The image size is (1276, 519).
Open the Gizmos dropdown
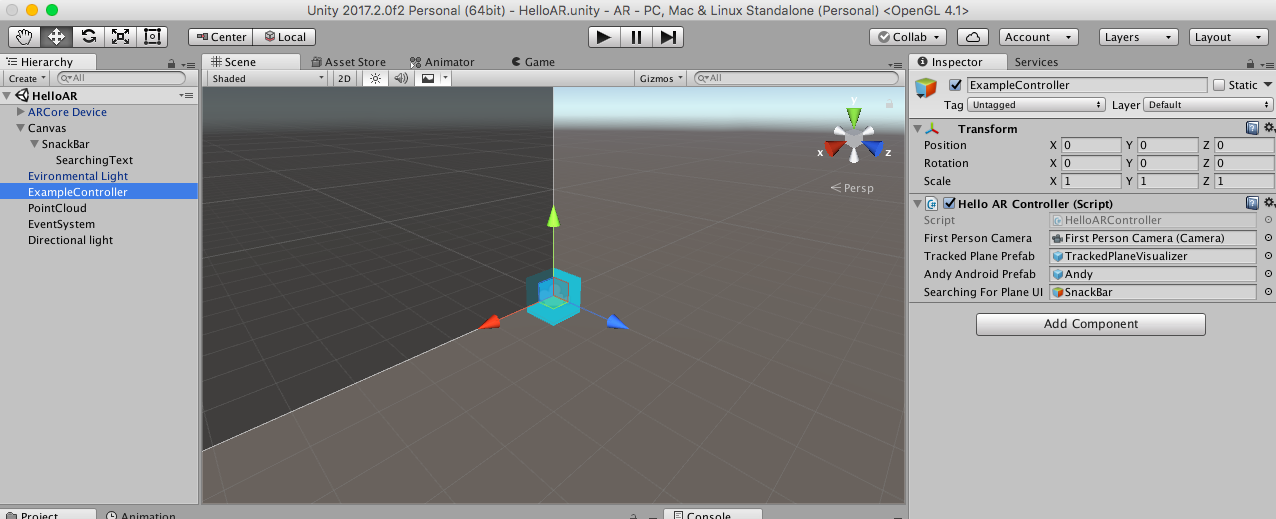(x=662, y=78)
